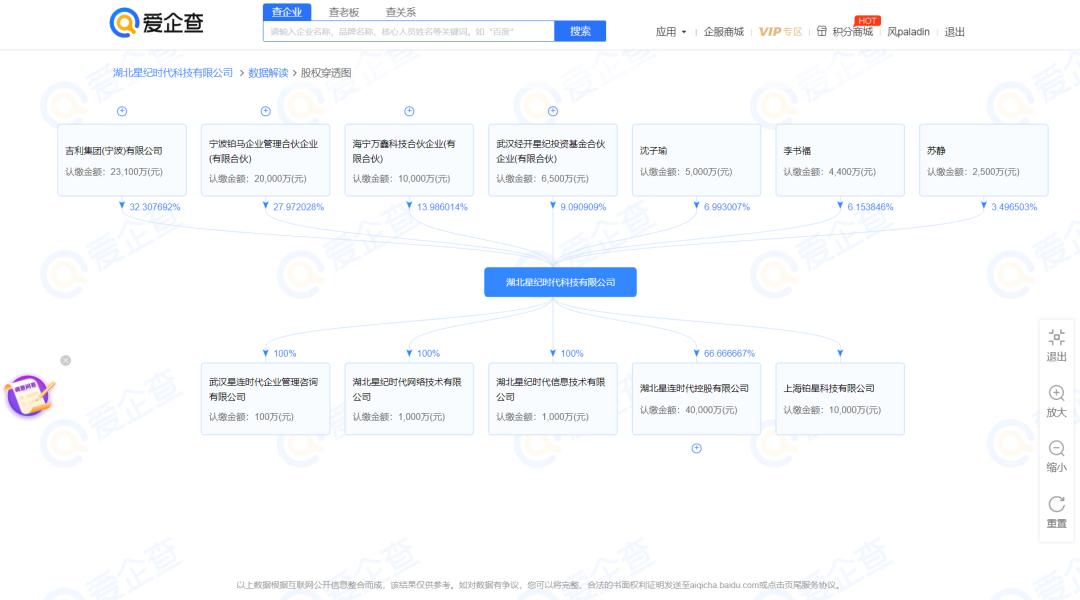This screenshot has width=1080, height=600.
Task: Open the 上海铂星科技有限公司 card
Action: tap(840, 399)
